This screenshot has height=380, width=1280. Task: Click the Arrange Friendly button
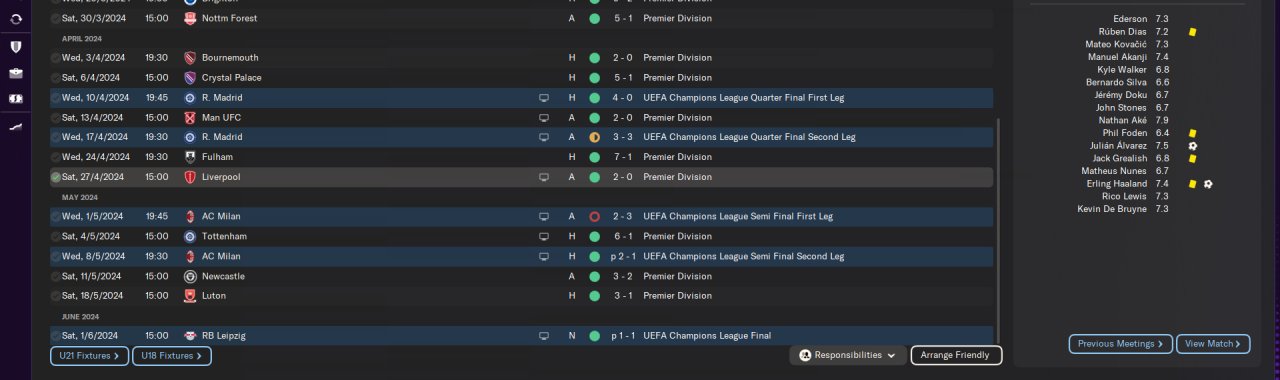[956, 355]
